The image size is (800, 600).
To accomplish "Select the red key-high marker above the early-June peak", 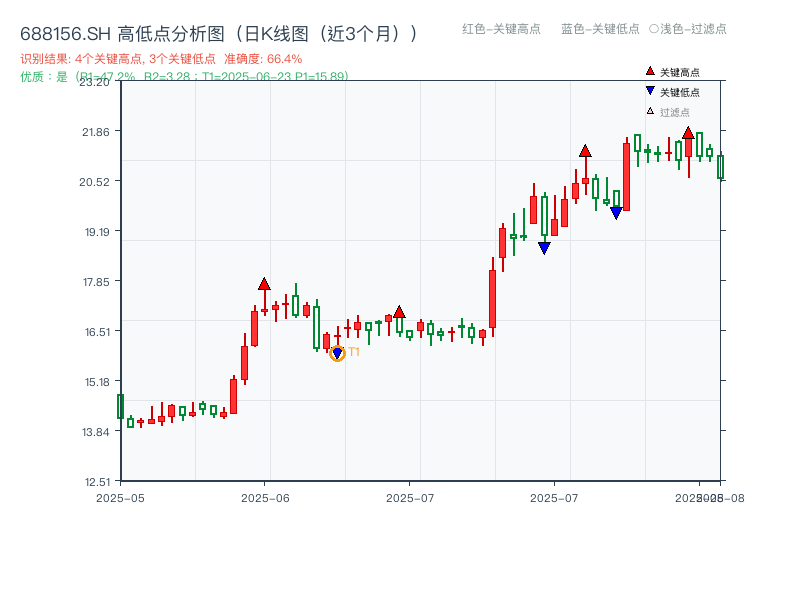I will pos(262,284).
